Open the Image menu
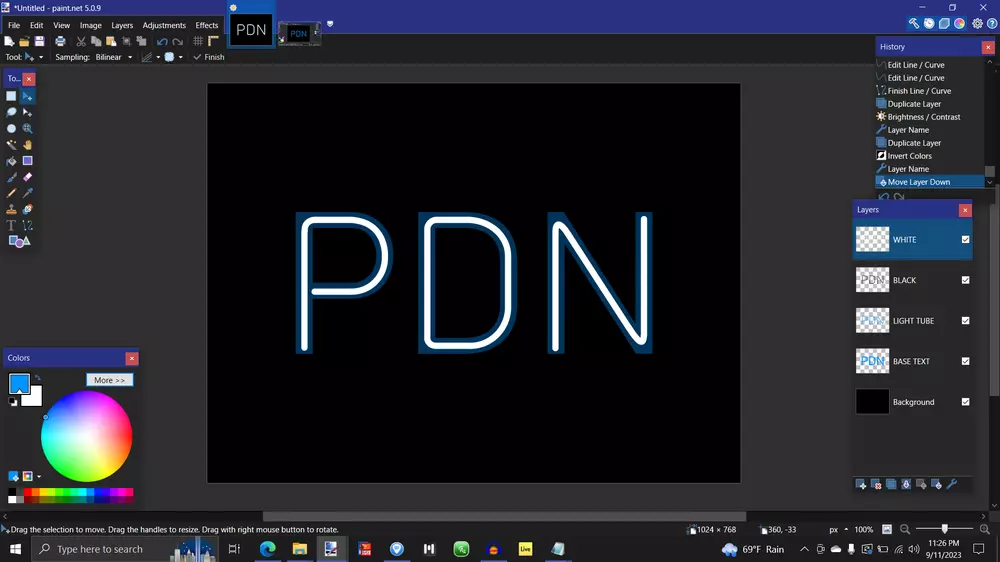Viewport: 1000px width, 562px height. [91, 25]
